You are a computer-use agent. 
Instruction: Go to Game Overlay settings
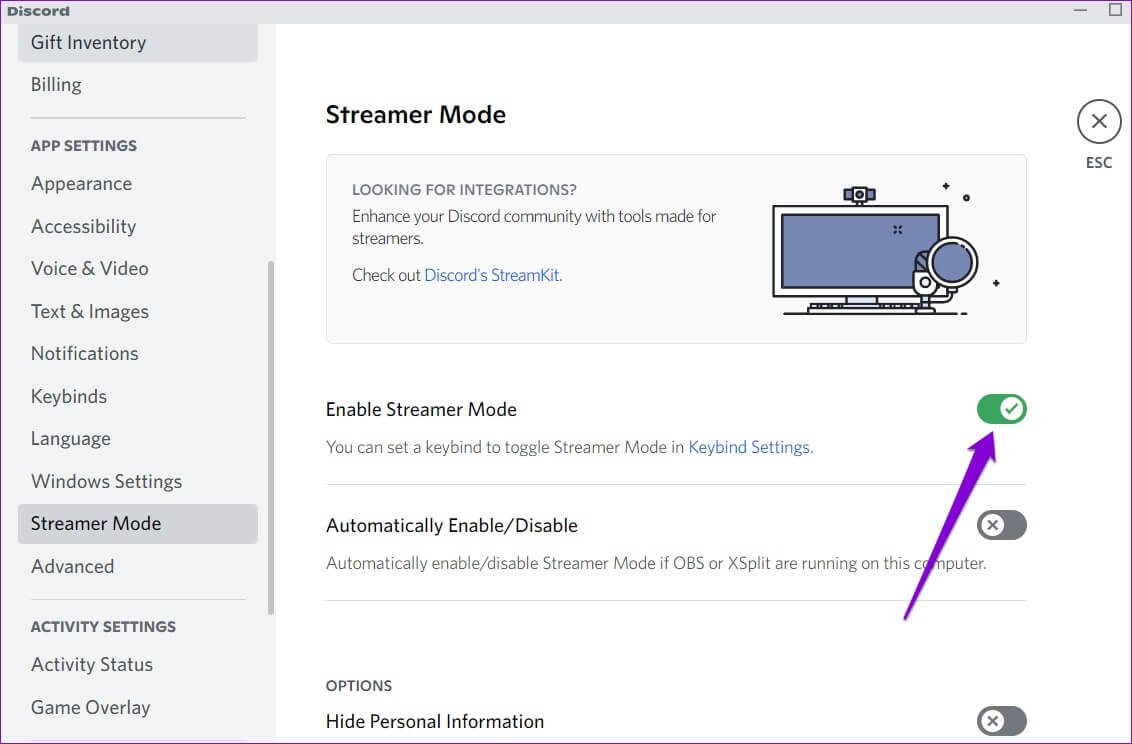(x=138, y=707)
